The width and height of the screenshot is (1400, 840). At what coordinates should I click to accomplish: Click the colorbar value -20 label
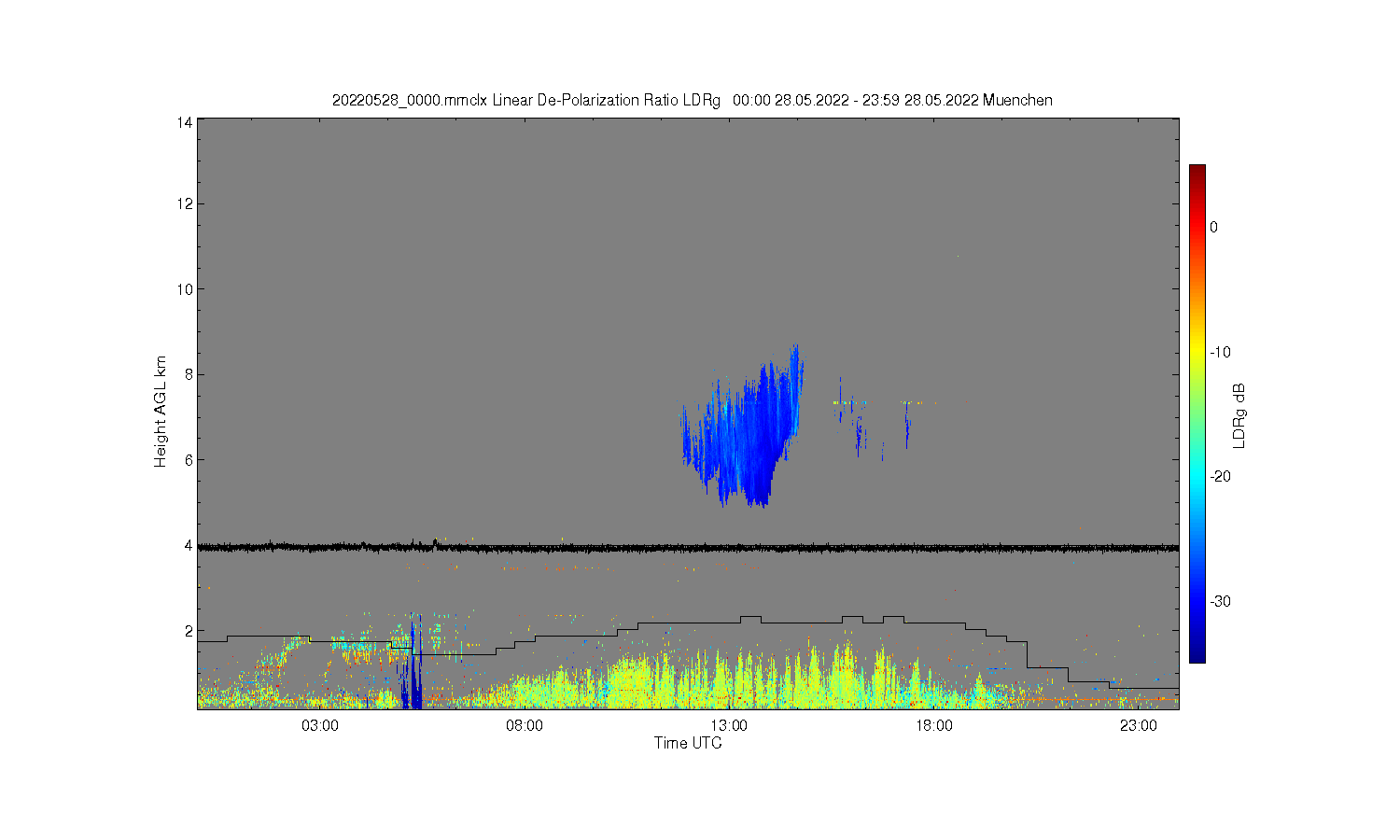click(1220, 476)
